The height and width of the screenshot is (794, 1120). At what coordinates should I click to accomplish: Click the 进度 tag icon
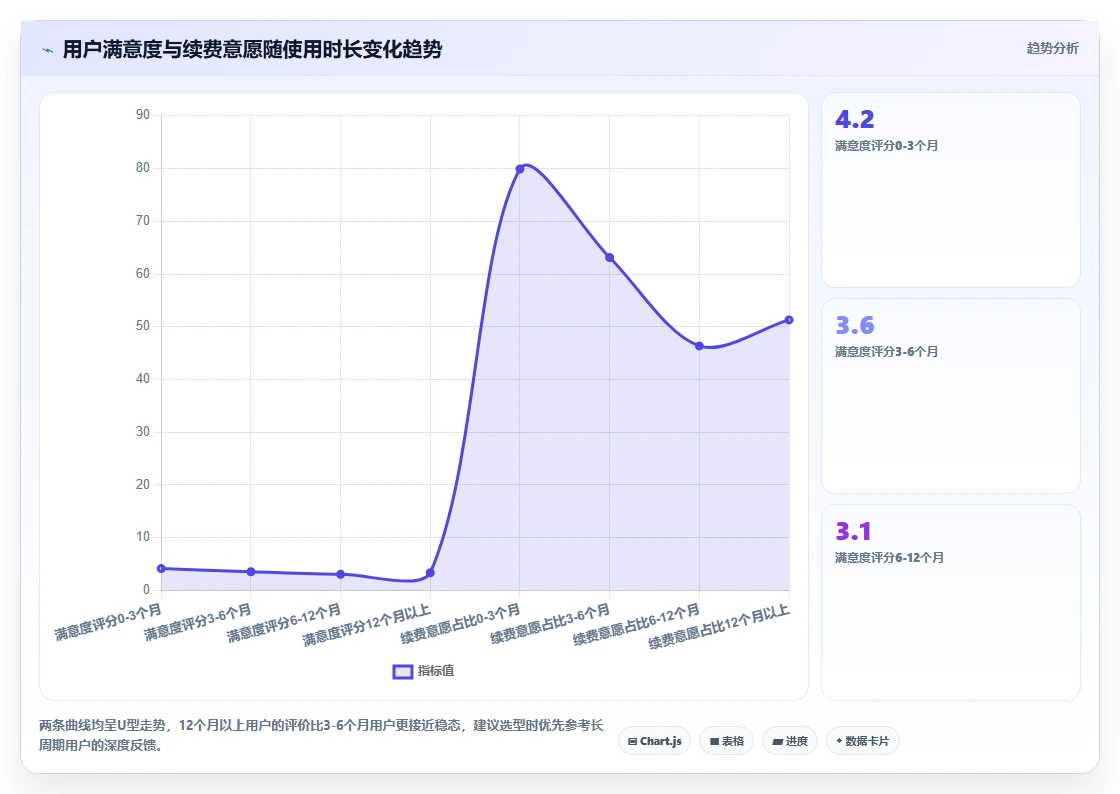(777, 742)
